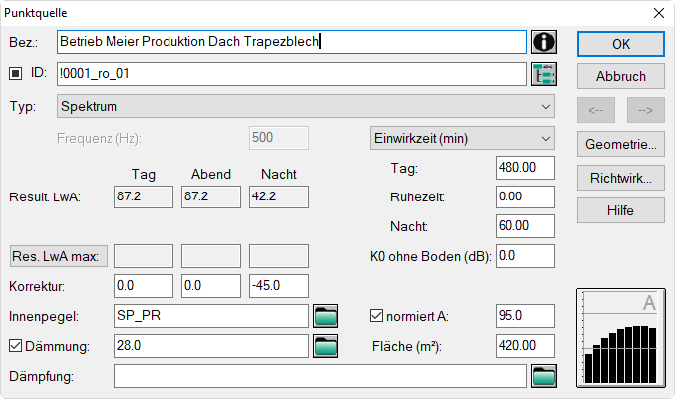This screenshot has height=399, width=675.
Task: Set the Nacht Einwirkzeit field 60.00
Action: [x=525, y=226]
